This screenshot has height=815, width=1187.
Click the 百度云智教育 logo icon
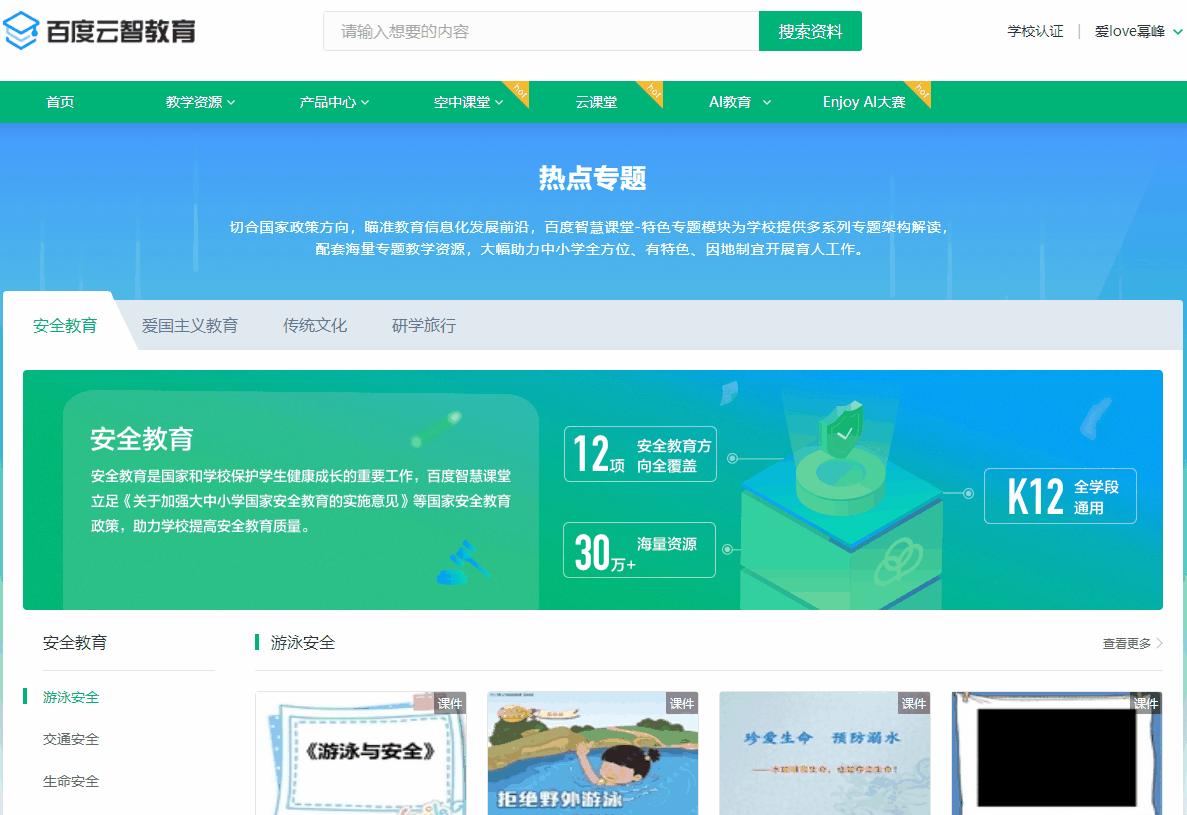tap(21, 30)
